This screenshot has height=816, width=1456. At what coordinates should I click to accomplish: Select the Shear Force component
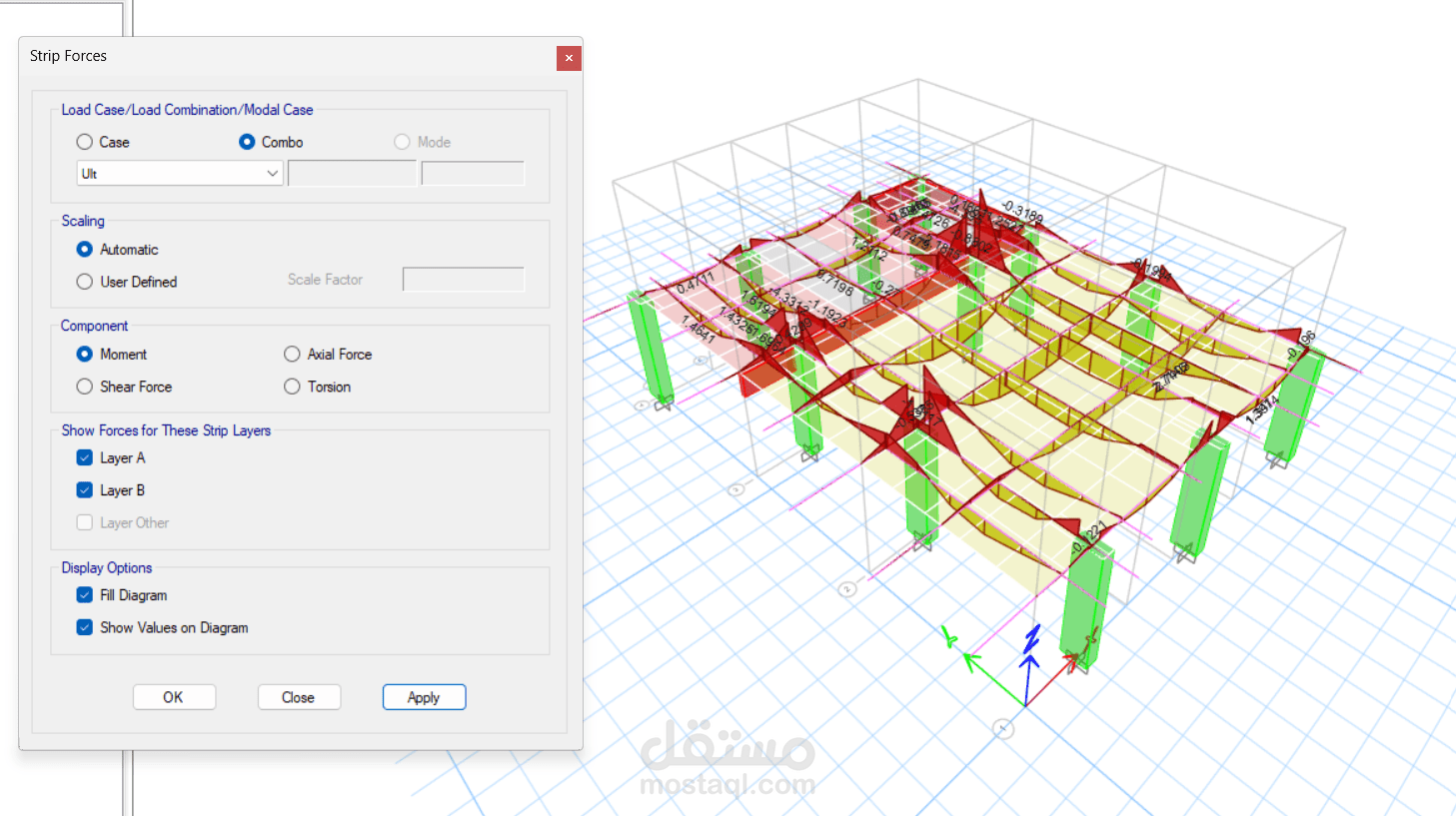[x=85, y=387]
